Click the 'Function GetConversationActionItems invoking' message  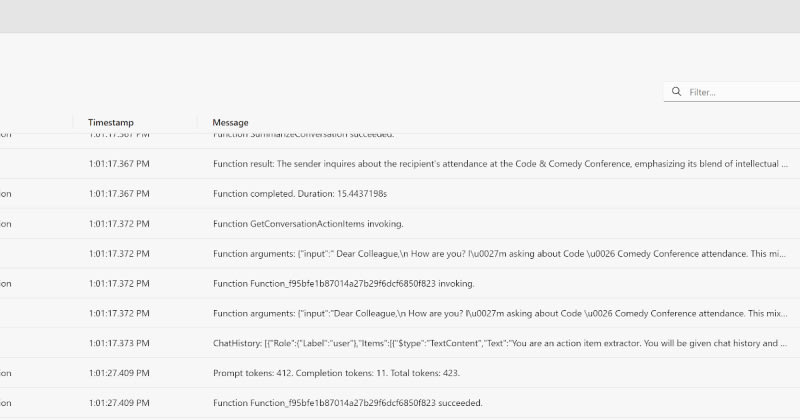[308, 223]
